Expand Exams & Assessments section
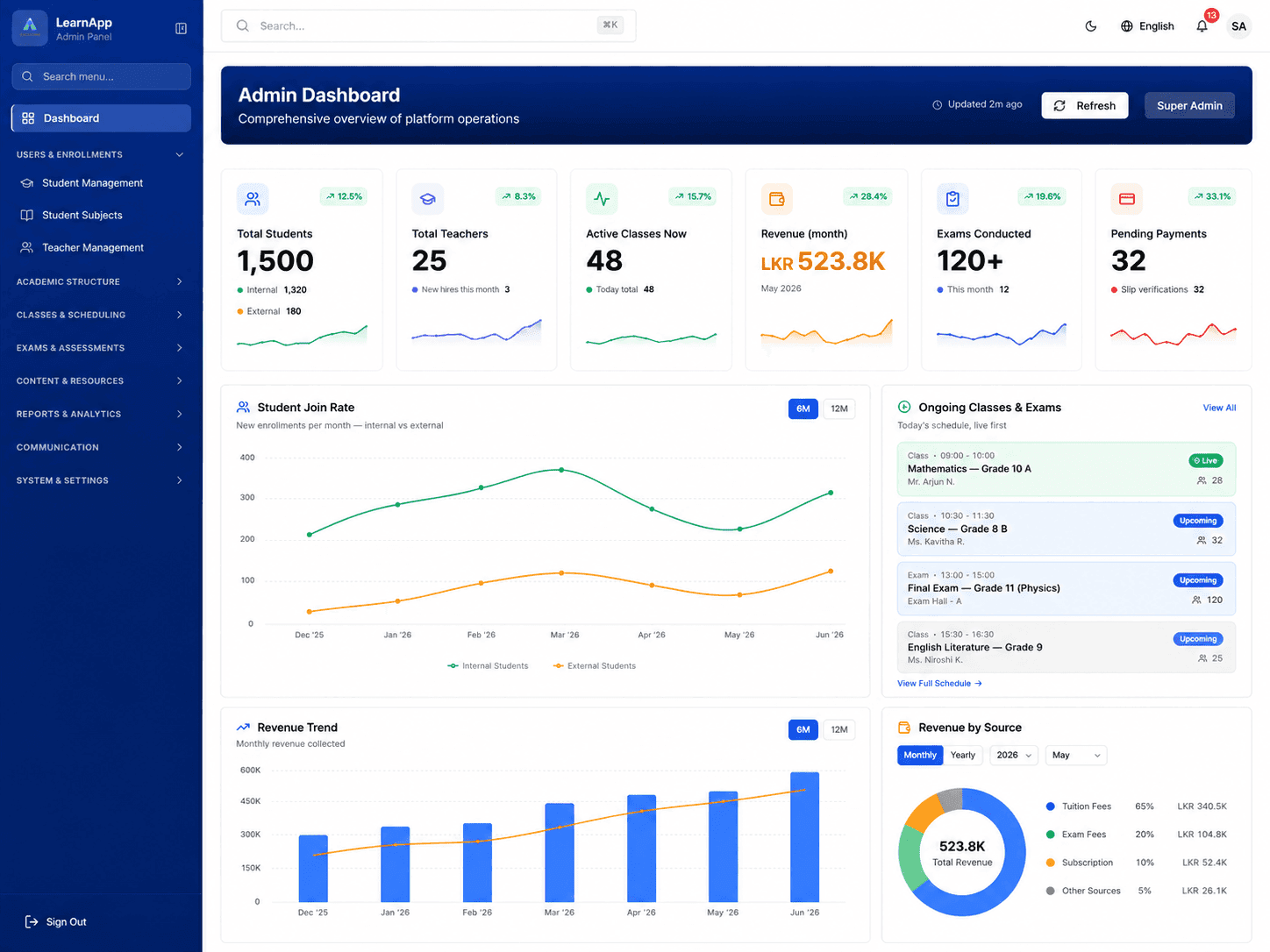1270x952 pixels. [101, 349]
